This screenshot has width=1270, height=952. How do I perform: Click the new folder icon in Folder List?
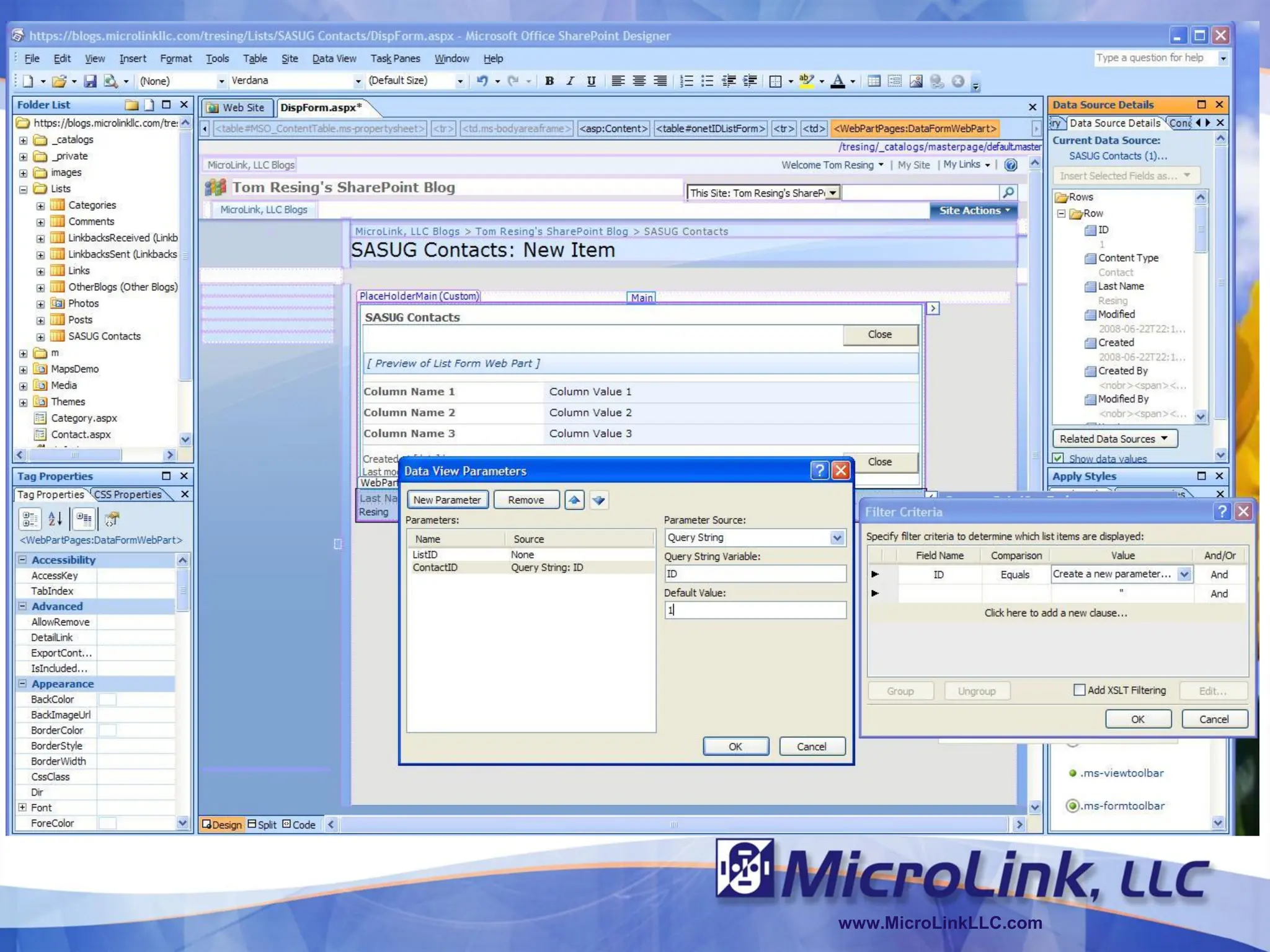[x=131, y=105]
